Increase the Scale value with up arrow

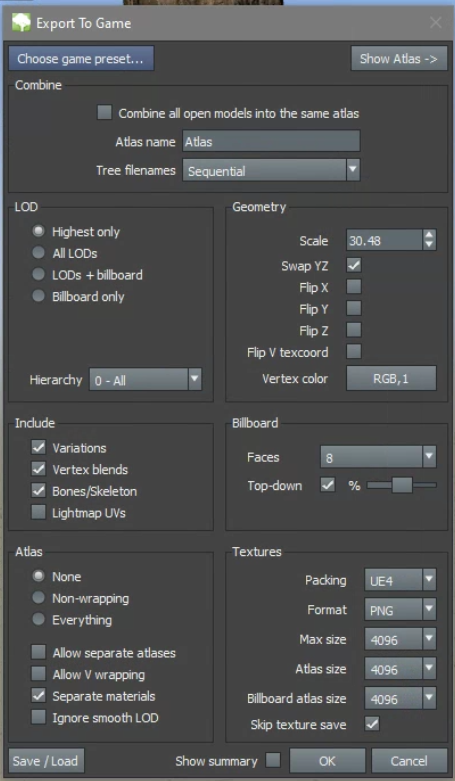[x=429, y=236]
